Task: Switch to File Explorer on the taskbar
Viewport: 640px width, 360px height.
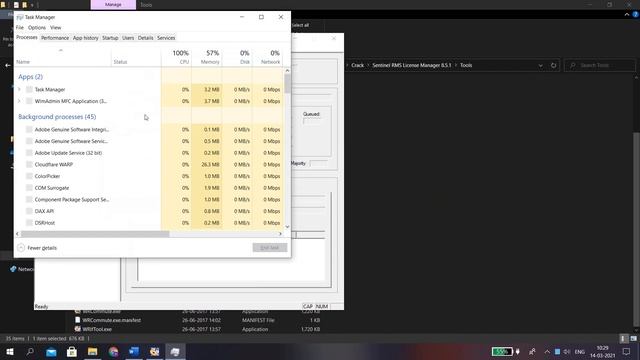Action: tap(93, 351)
